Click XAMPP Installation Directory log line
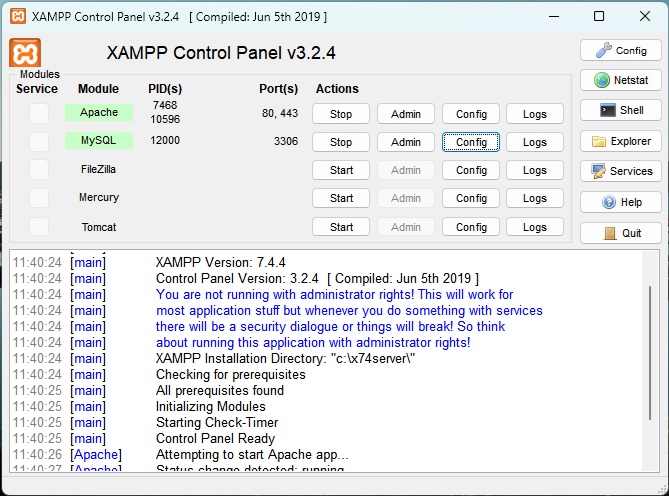This screenshot has height=496, width=669. pos(285,358)
